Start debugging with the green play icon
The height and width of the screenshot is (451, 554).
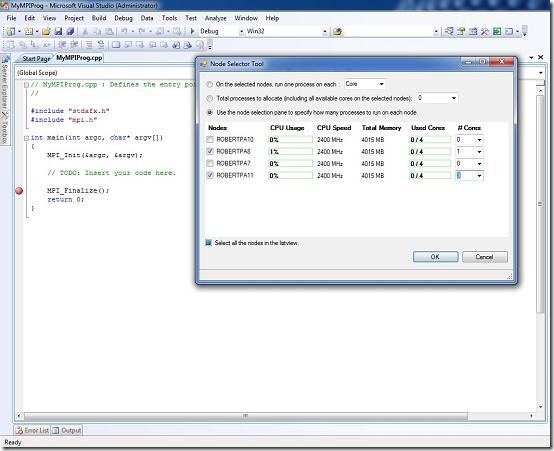point(192,31)
